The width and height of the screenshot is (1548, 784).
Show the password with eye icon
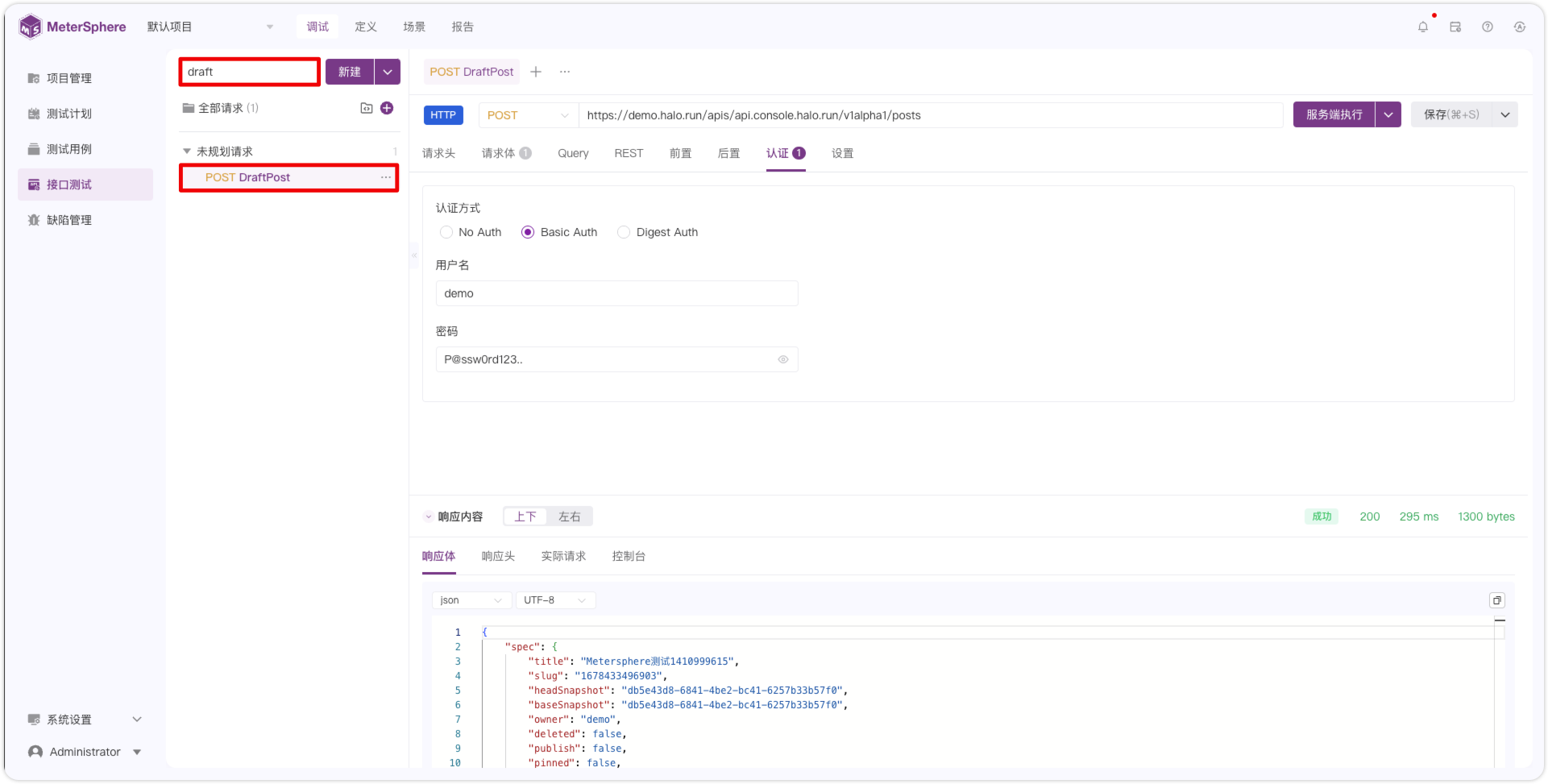(x=783, y=359)
